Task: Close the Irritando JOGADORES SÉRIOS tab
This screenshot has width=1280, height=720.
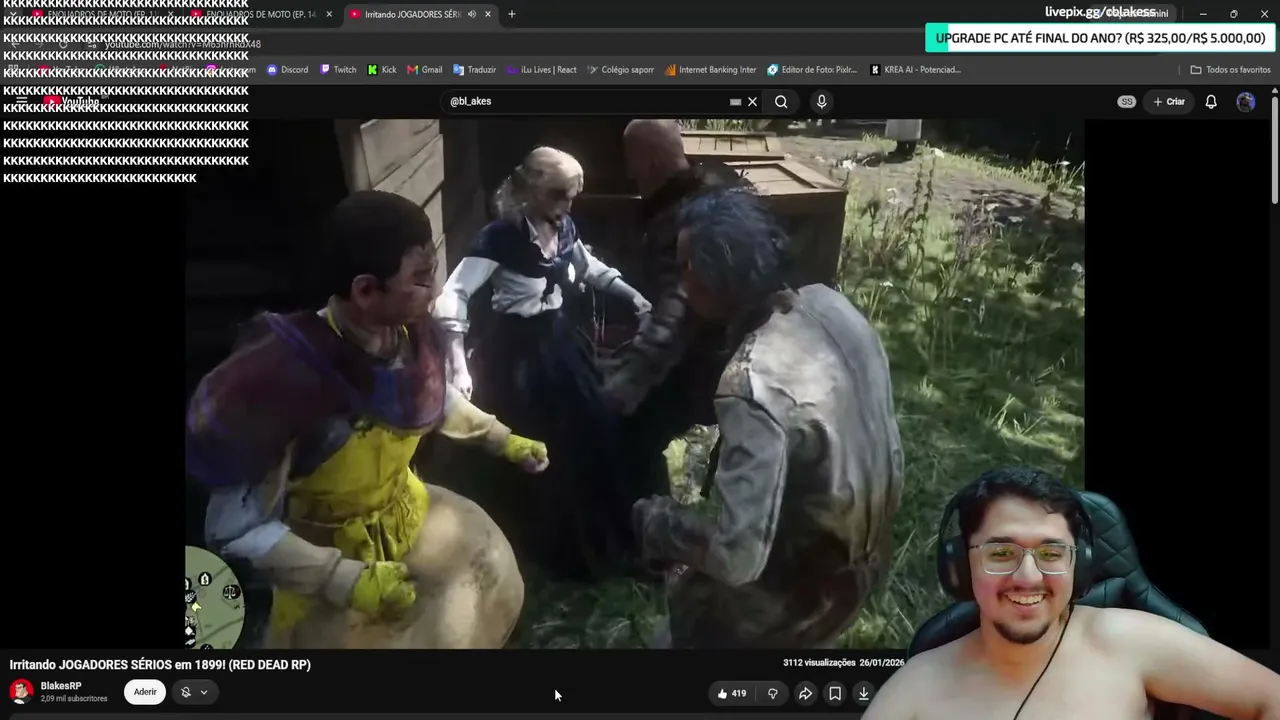Action: [488, 14]
